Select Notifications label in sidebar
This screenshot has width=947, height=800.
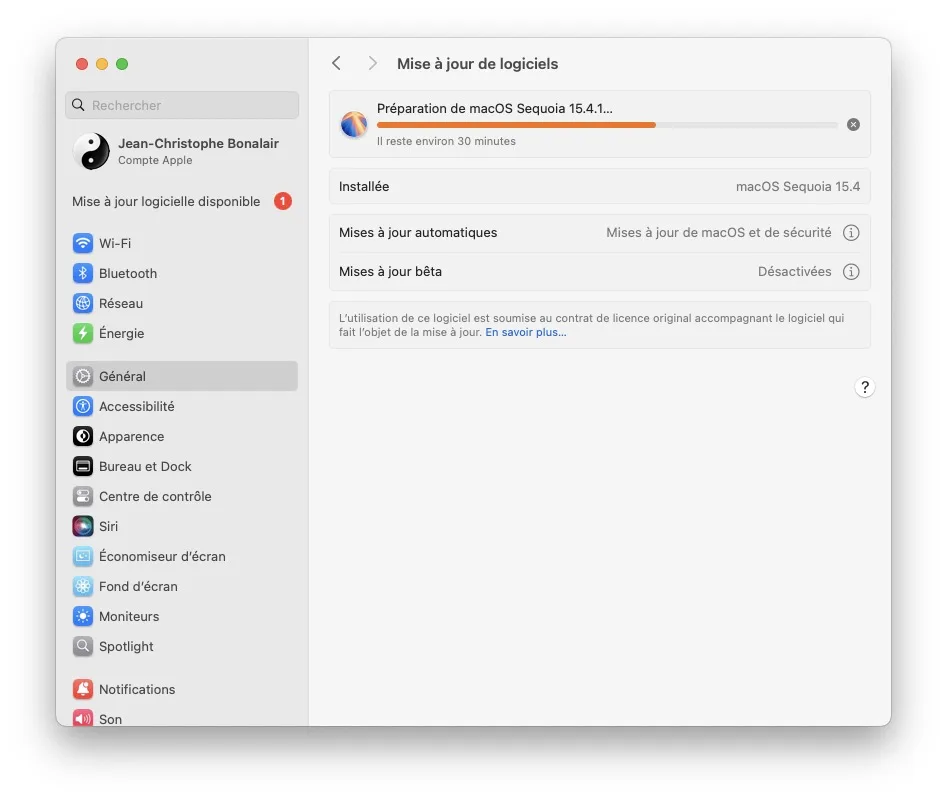137,690
